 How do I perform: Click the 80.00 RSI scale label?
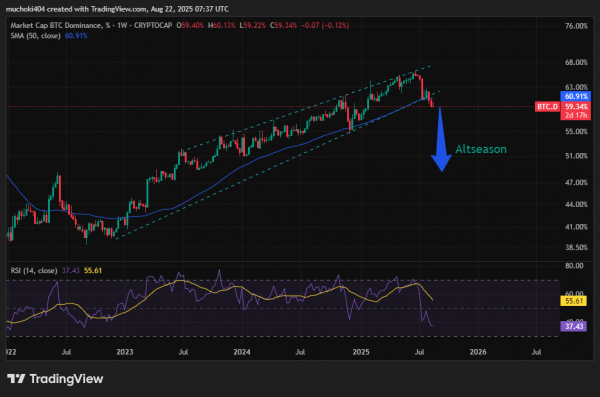574,266
